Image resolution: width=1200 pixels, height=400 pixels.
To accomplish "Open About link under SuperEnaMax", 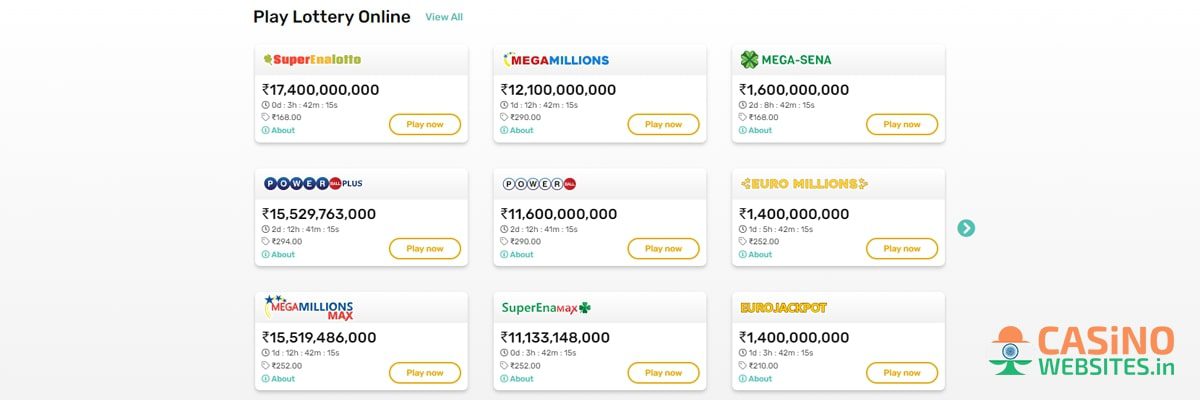I will pos(517,378).
